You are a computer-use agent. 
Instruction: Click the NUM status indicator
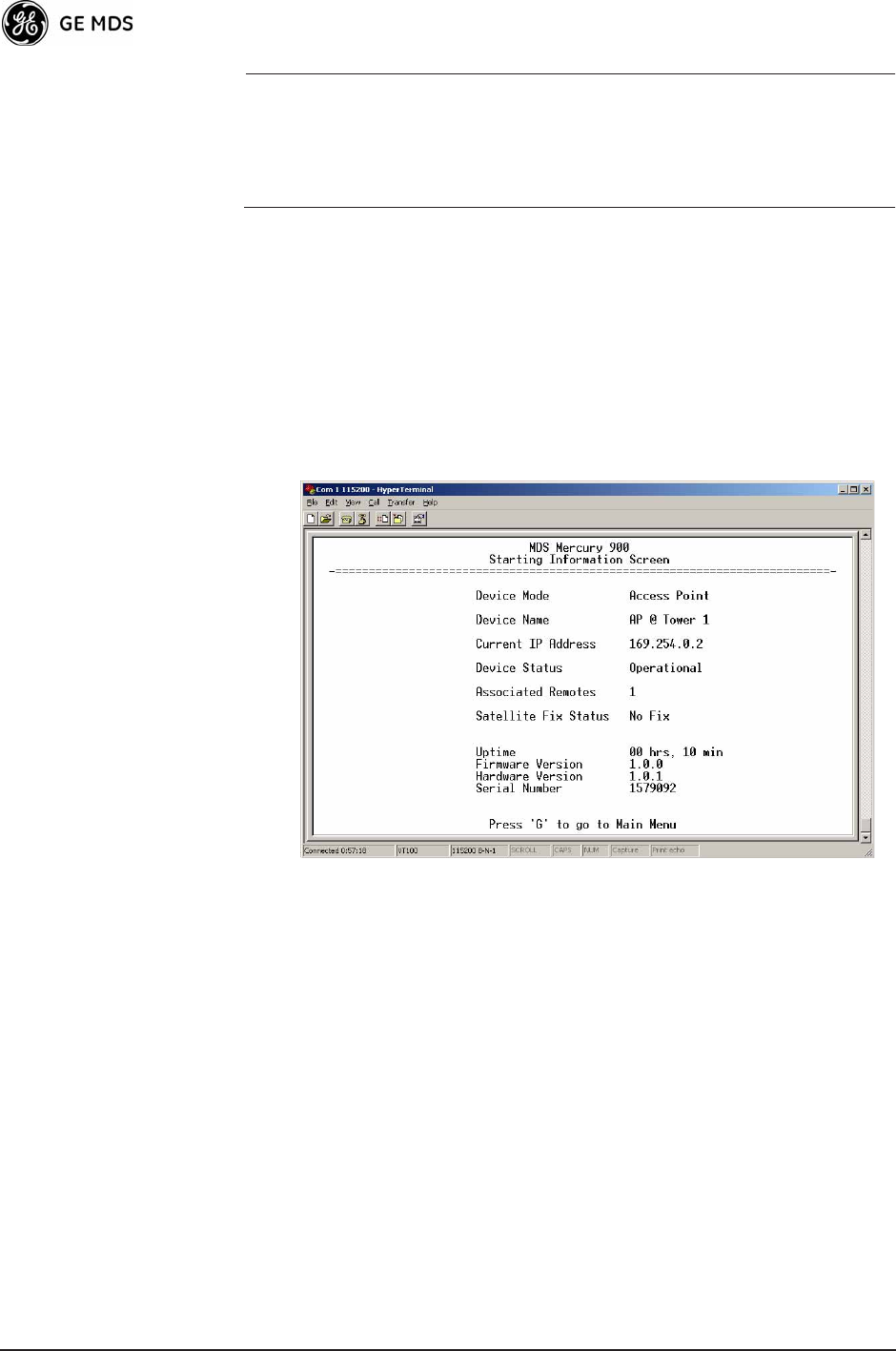point(595,850)
